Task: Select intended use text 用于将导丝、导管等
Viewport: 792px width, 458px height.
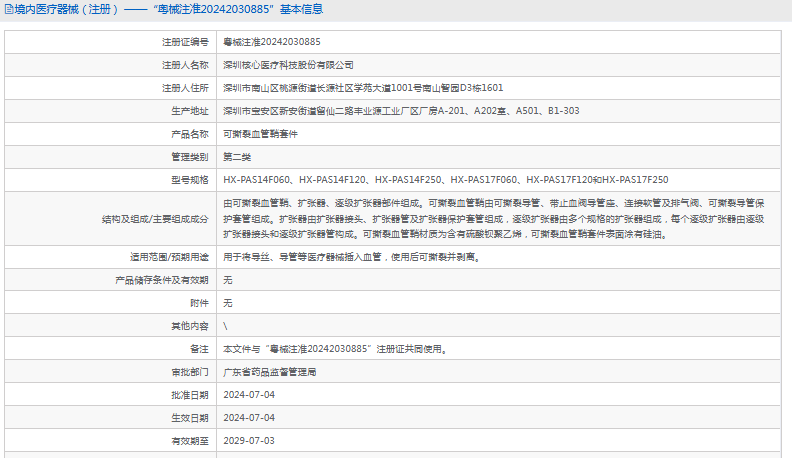Action: point(352,257)
